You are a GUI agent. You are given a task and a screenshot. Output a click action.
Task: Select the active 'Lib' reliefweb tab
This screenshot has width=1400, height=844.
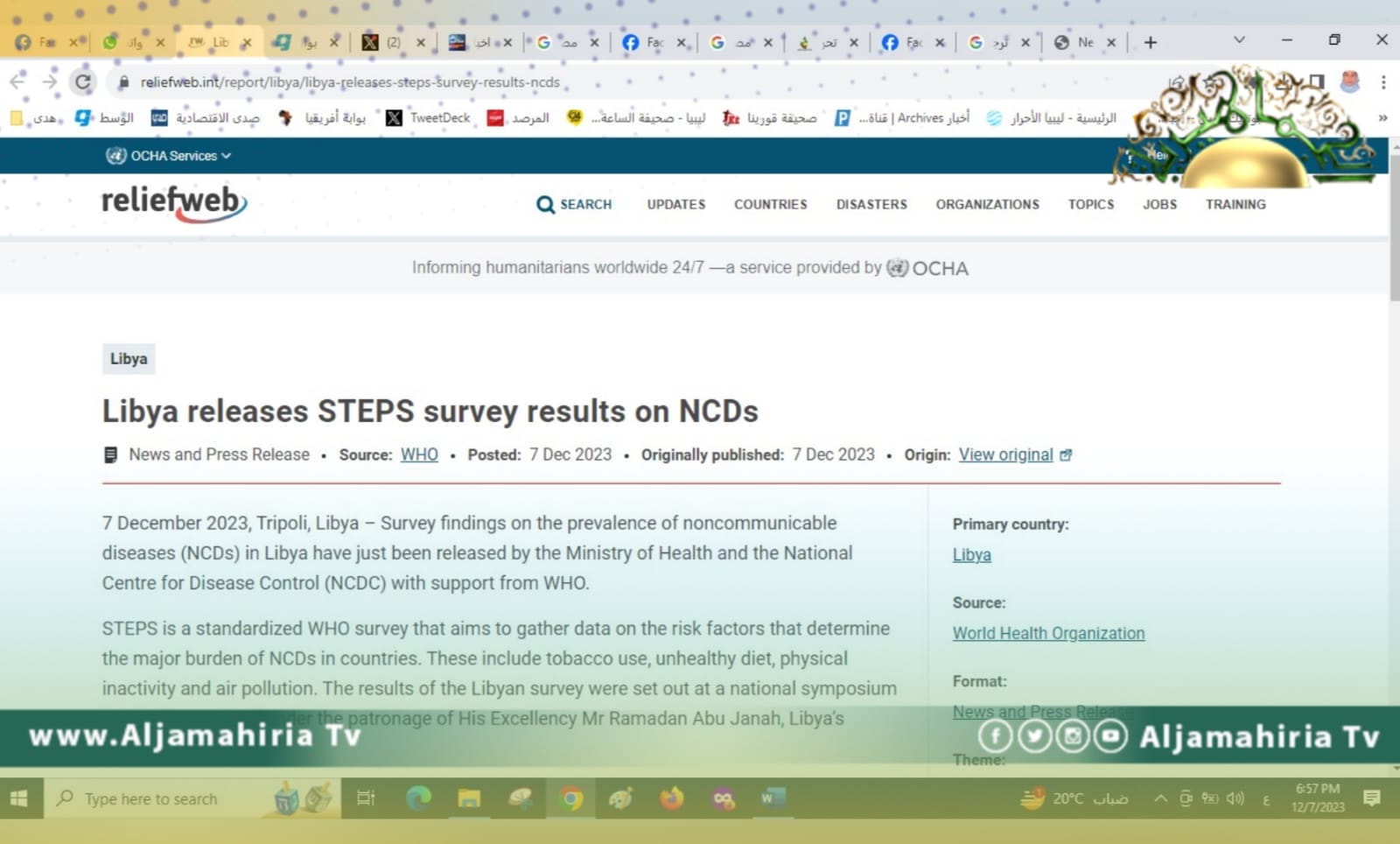219,42
